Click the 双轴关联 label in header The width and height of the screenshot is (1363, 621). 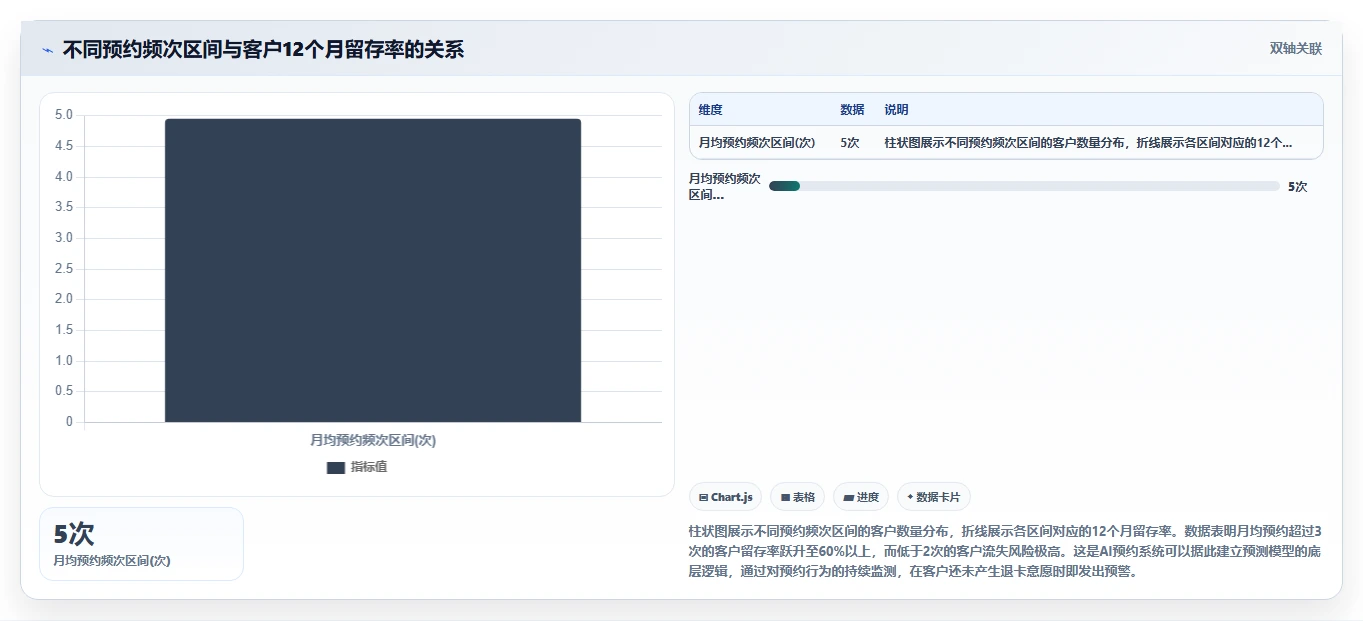pos(1296,48)
